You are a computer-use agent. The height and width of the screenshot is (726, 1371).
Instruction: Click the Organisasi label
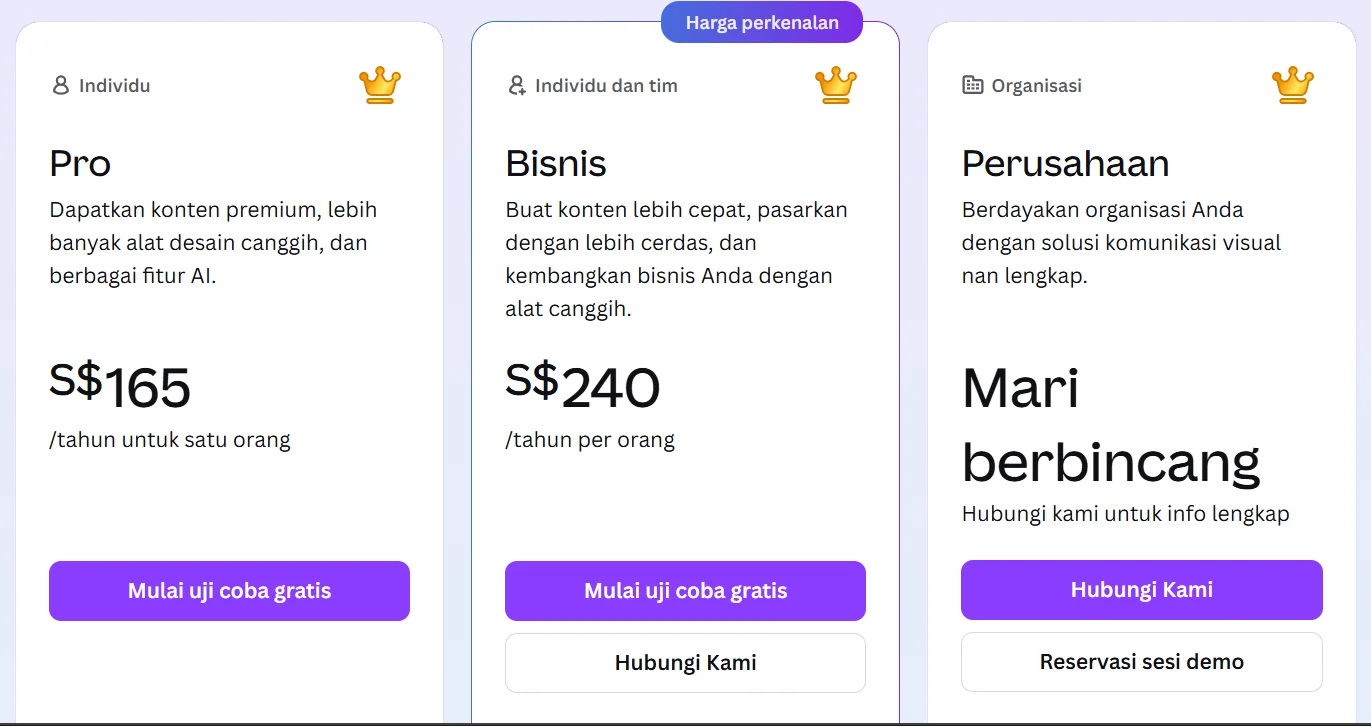pyautogui.click(x=1036, y=86)
